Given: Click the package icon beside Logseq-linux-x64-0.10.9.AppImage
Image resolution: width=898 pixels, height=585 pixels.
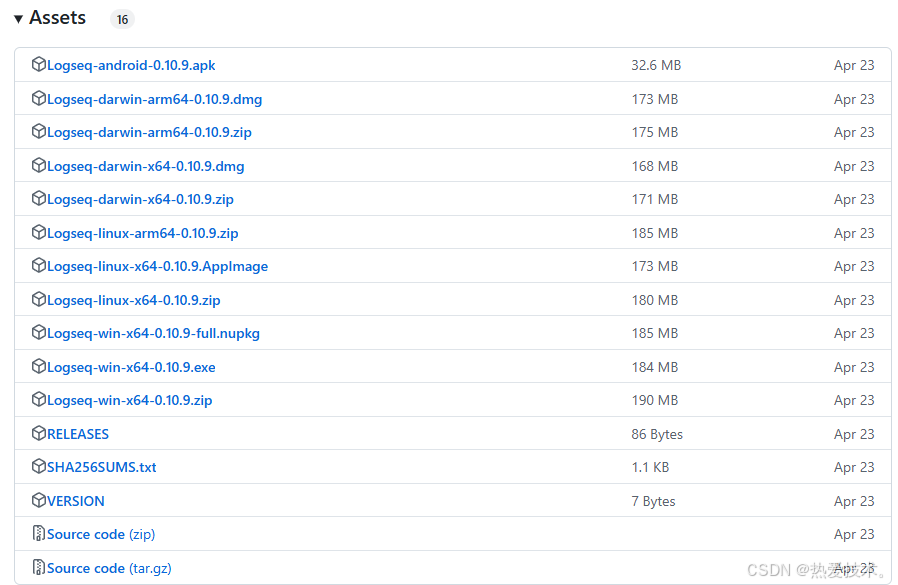Looking at the screenshot, I should coord(38,265).
